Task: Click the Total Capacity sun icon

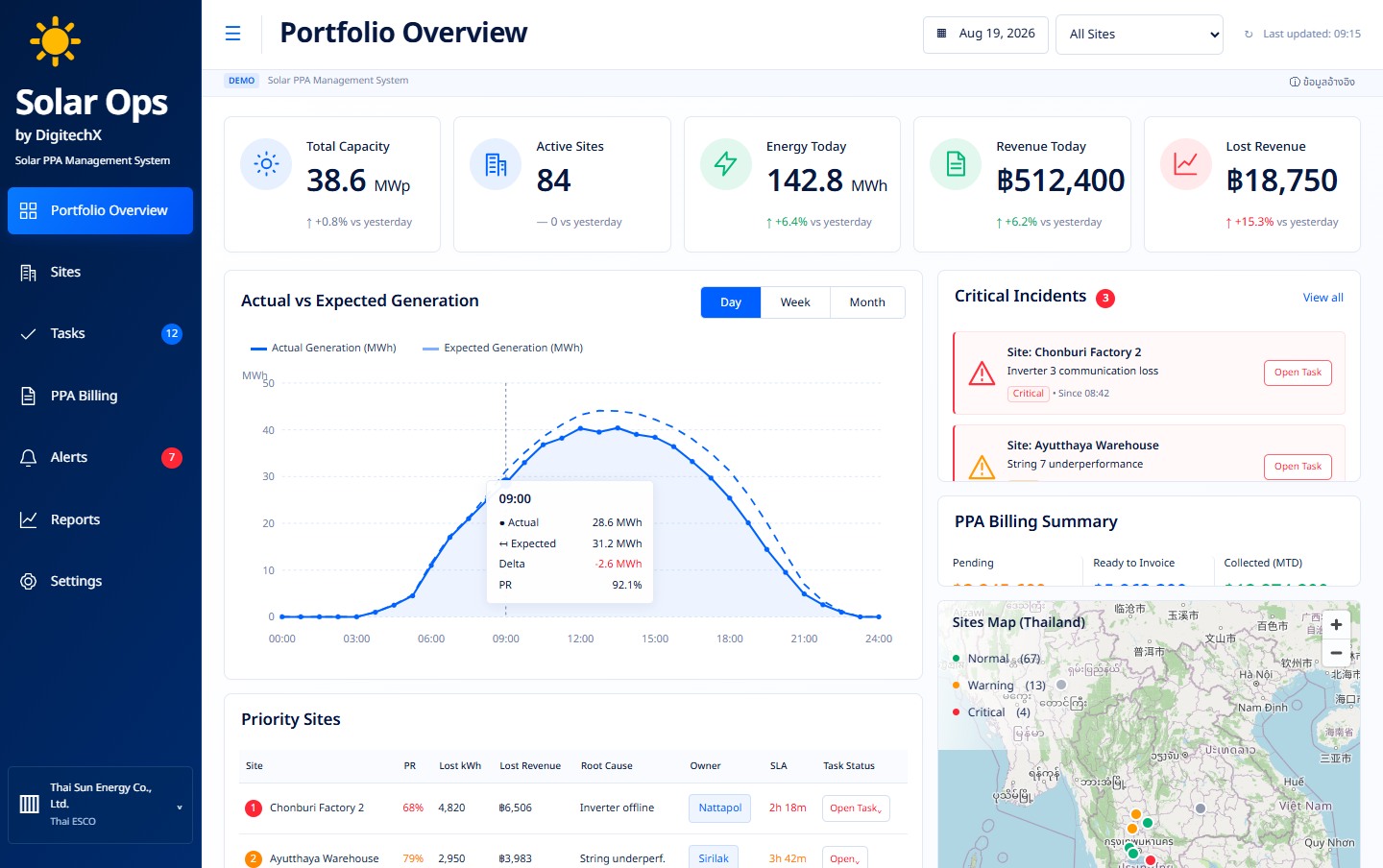Action: (266, 164)
